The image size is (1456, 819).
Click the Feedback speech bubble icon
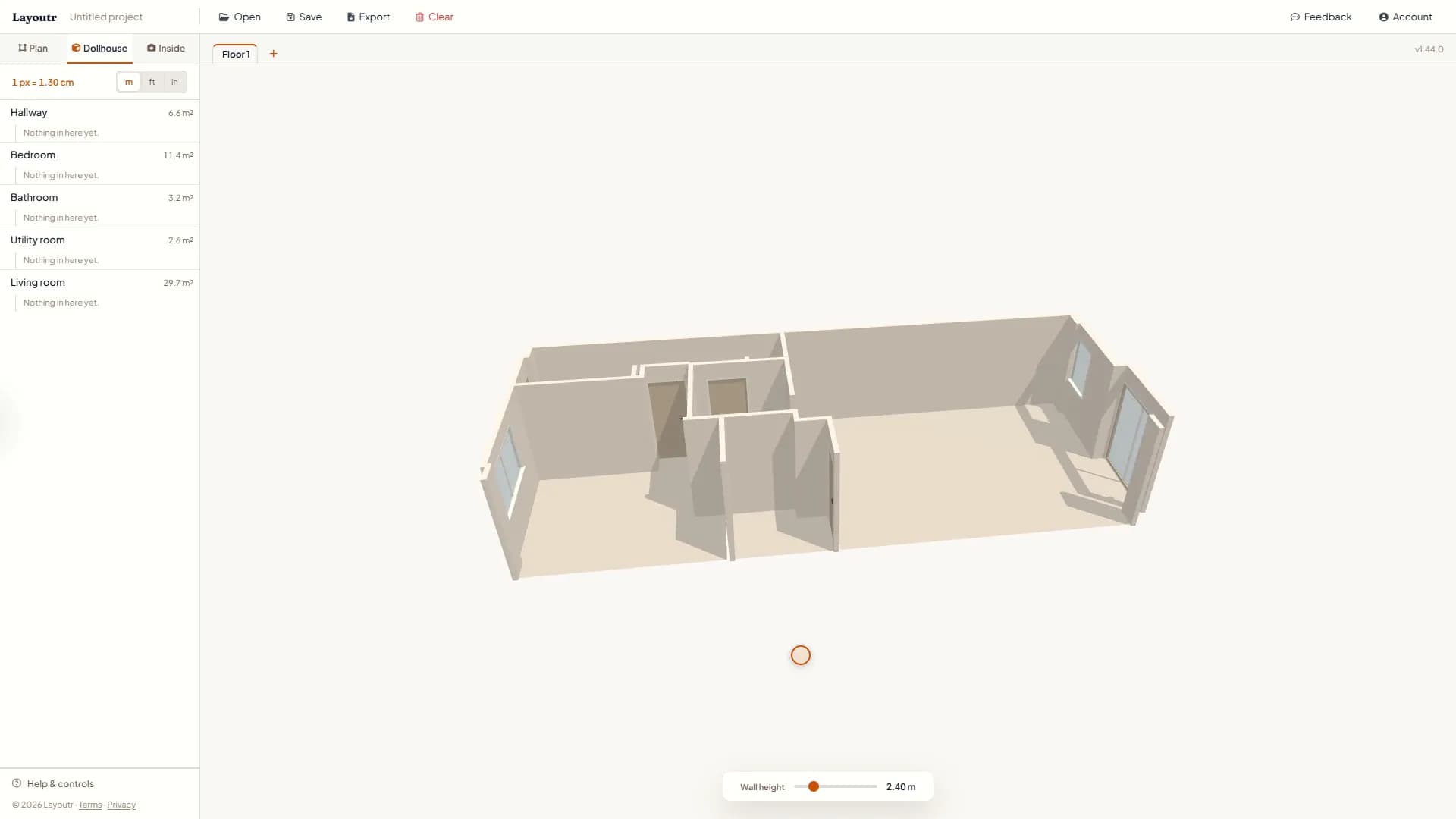point(1295,17)
